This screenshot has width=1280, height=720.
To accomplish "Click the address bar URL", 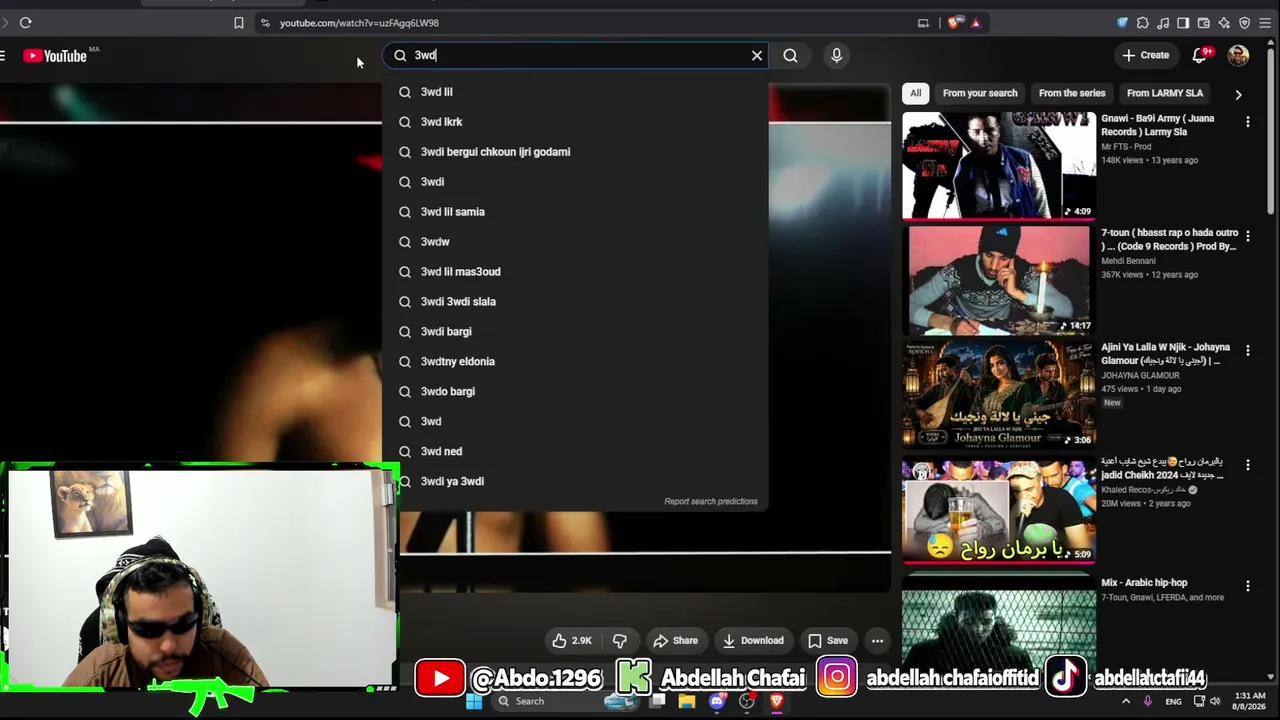I will coord(359,23).
